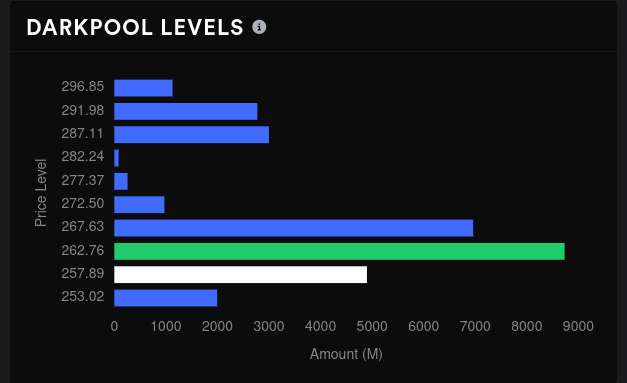Click the 262.76 price level label
This screenshot has width=627, height=383.
(x=83, y=250)
